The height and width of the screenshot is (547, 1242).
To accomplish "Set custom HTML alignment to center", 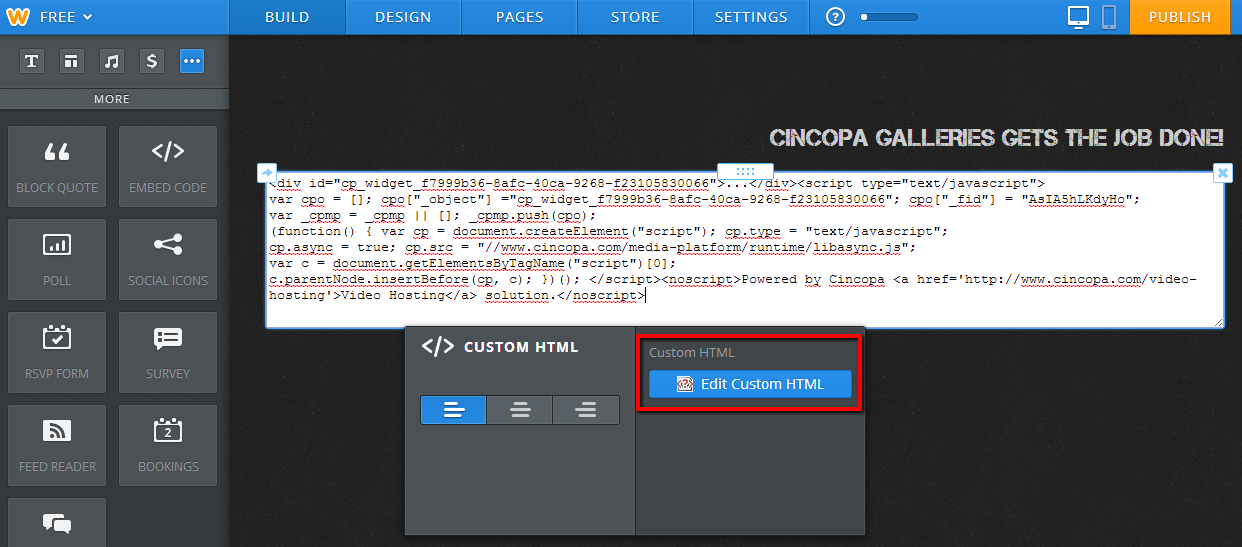I will [x=520, y=410].
